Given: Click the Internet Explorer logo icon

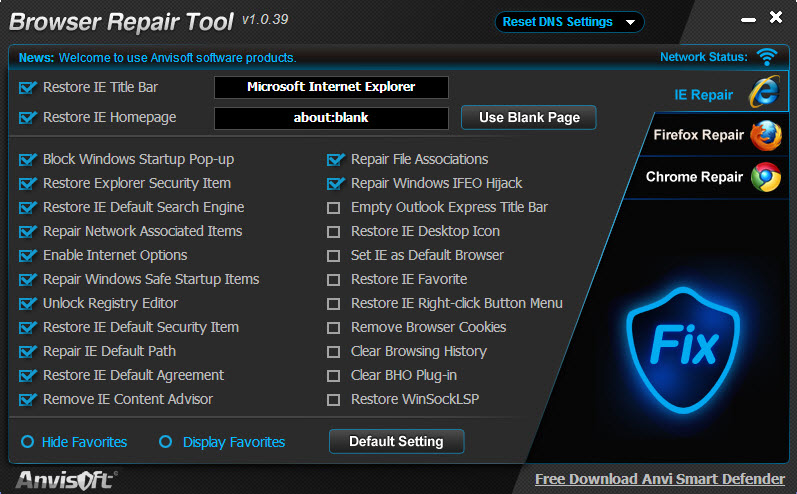Looking at the screenshot, I should 764,92.
